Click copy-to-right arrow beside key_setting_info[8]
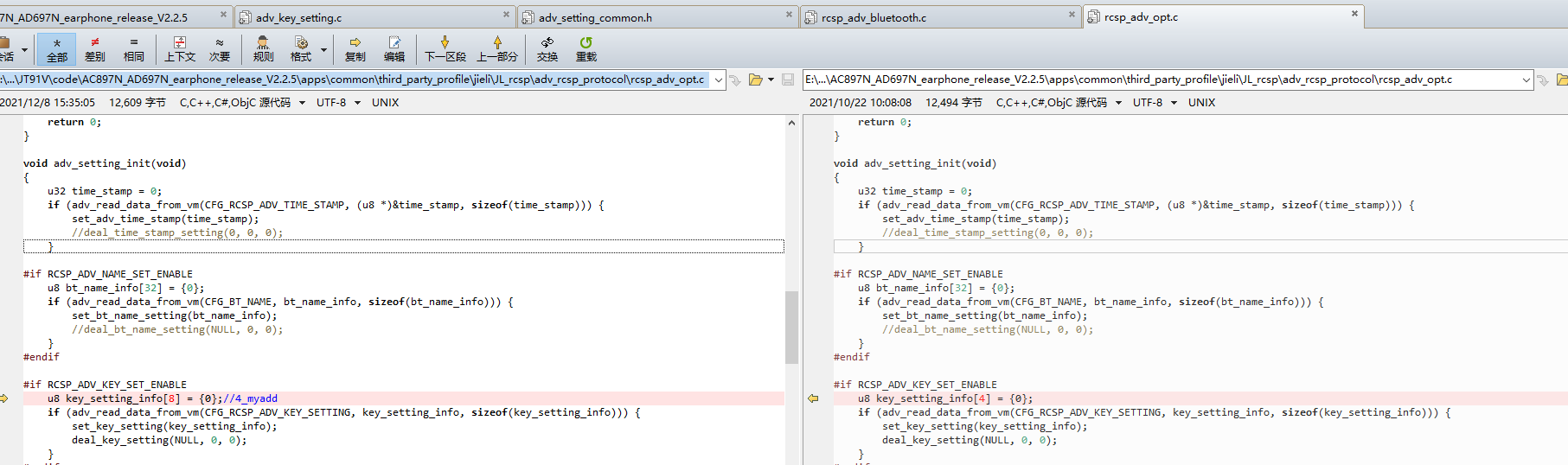The width and height of the screenshot is (1568, 465). pos(4,398)
